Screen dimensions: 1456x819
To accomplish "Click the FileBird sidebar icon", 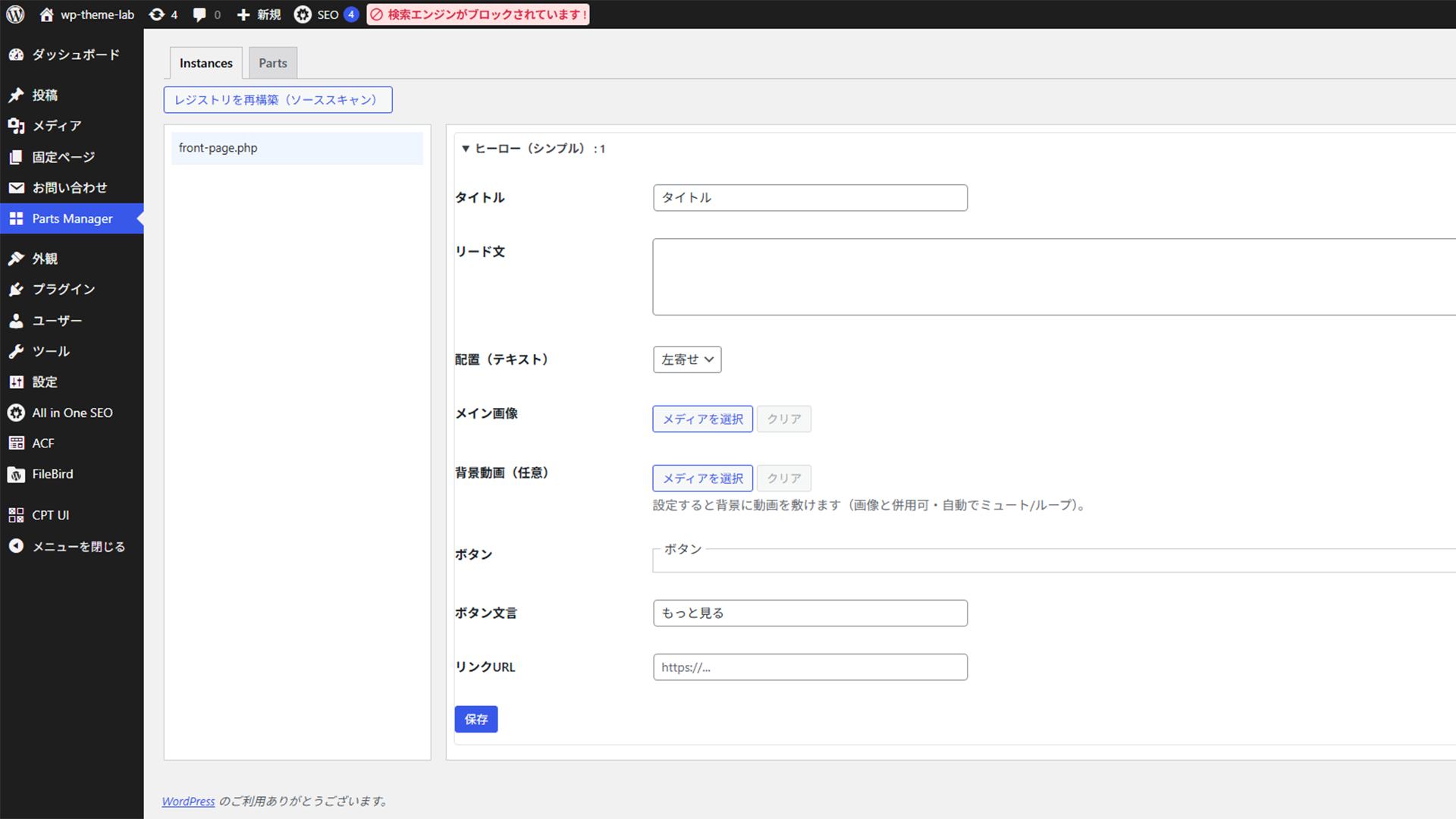I will click(16, 475).
